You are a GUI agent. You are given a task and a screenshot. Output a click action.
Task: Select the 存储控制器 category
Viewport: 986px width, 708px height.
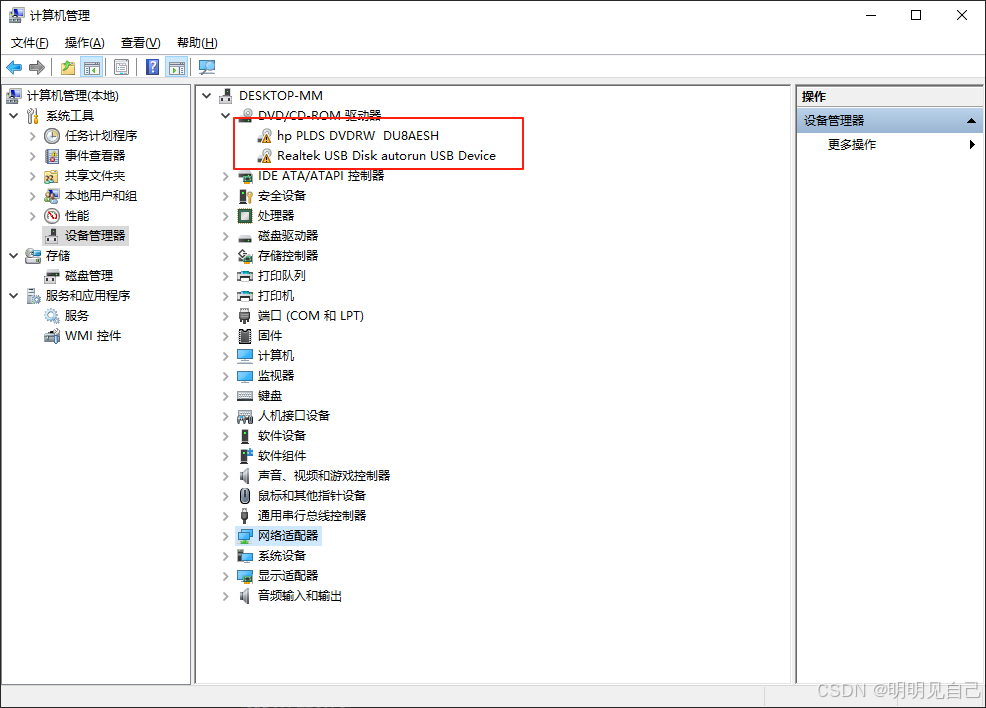(x=288, y=256)
